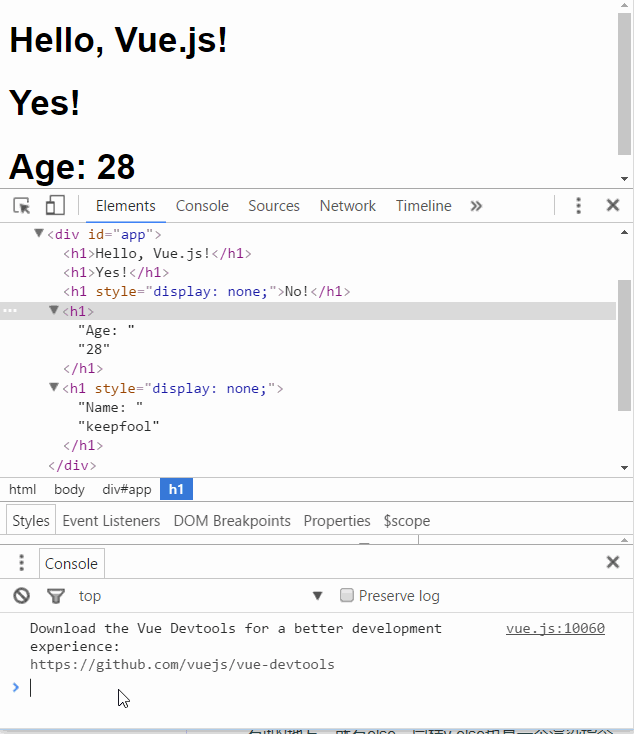The height and width of the screenshot is (734, 634).
Task: Collapse the div id="app" node
Action: (x=39, y=234)
